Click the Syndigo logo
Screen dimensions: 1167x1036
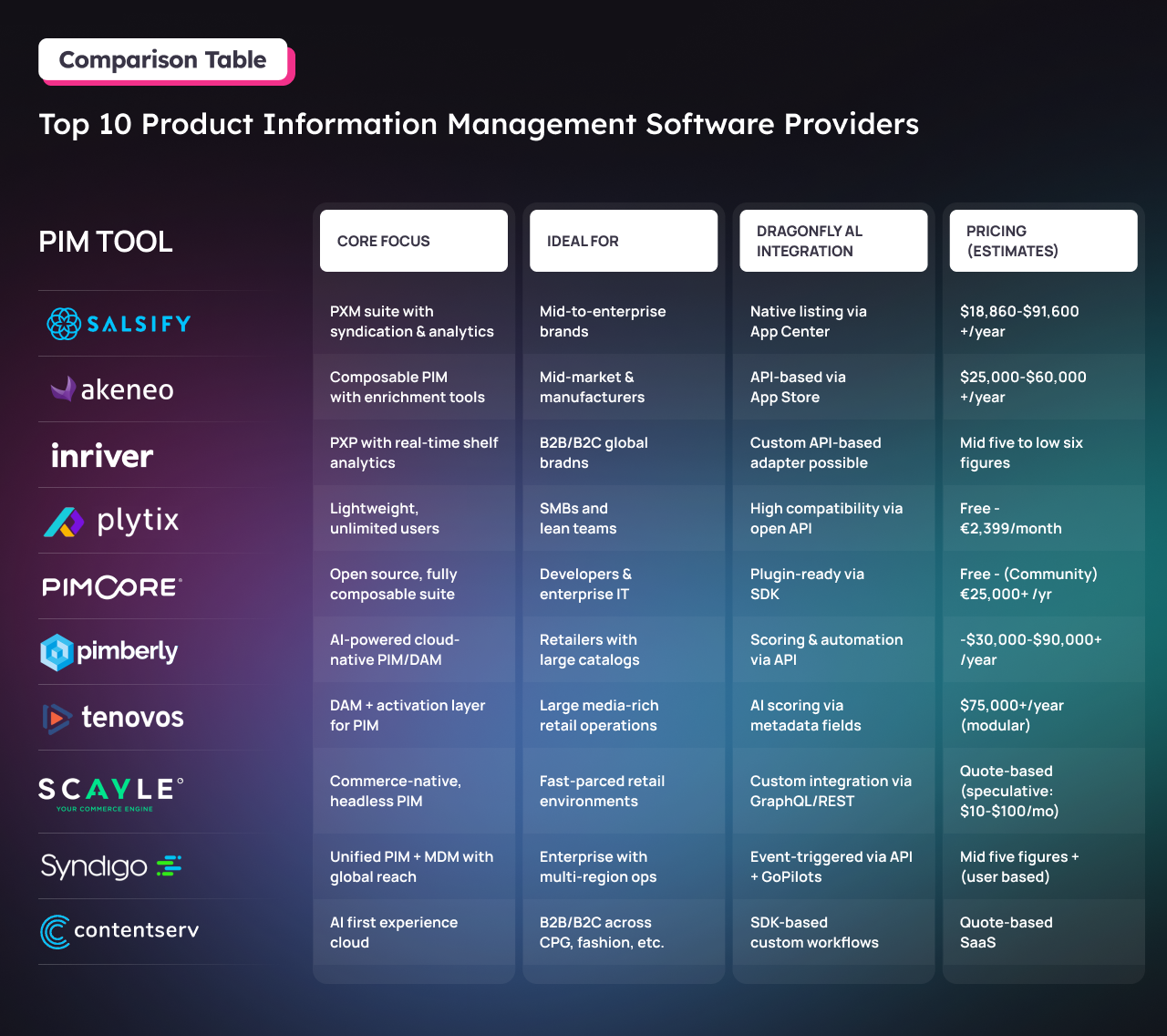[x=111, y=865]
